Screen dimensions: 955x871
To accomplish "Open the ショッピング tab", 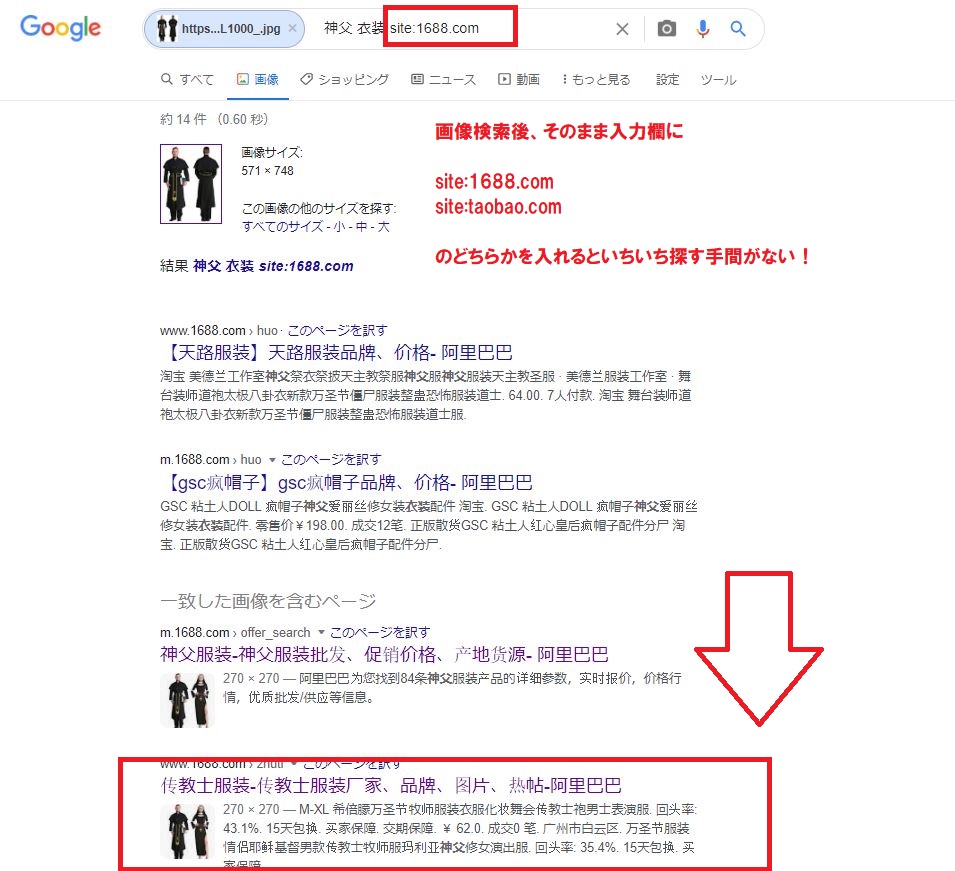I will [x=345, y=80].
